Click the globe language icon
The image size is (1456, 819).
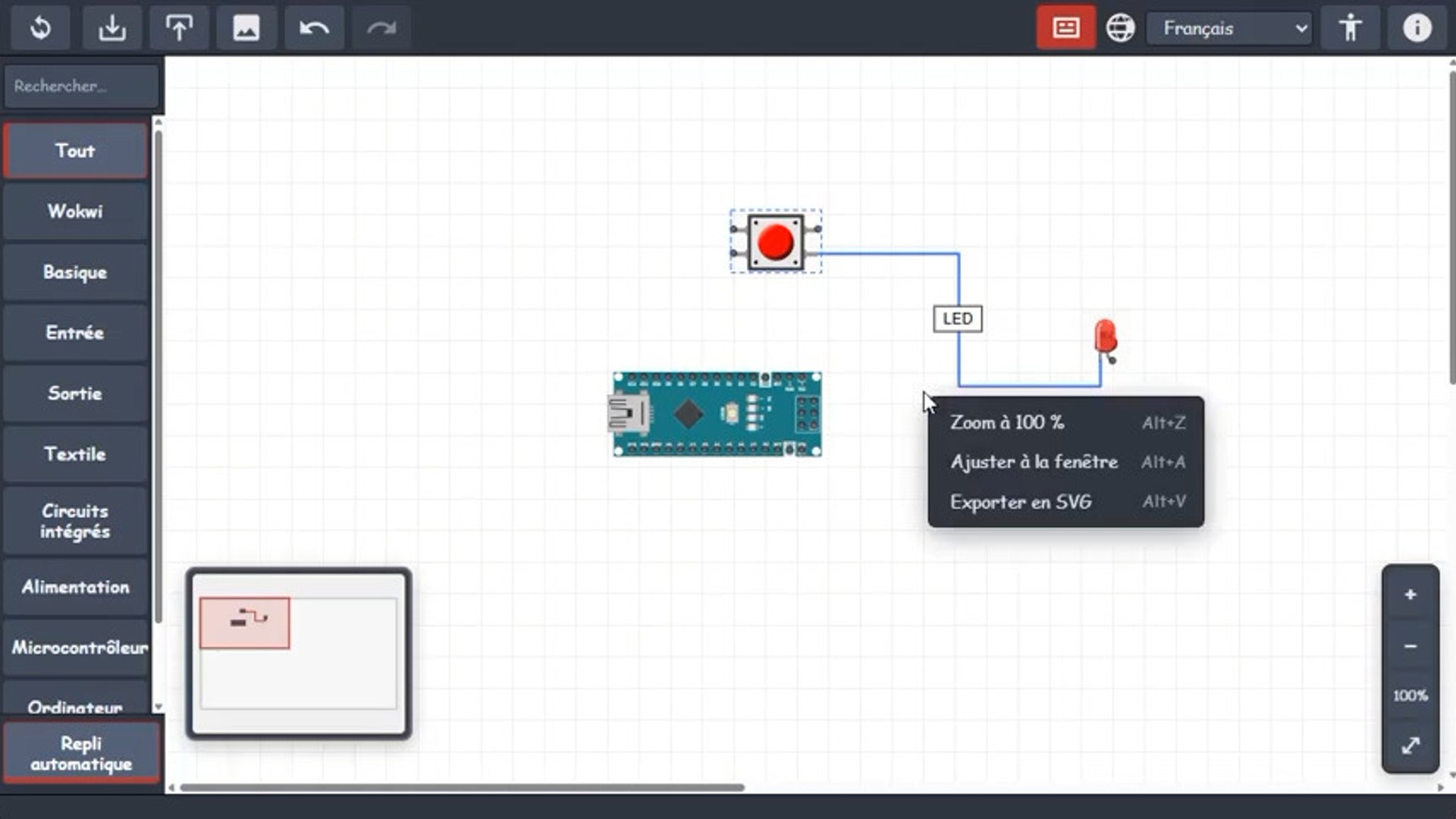click(x=1120, y=28)
